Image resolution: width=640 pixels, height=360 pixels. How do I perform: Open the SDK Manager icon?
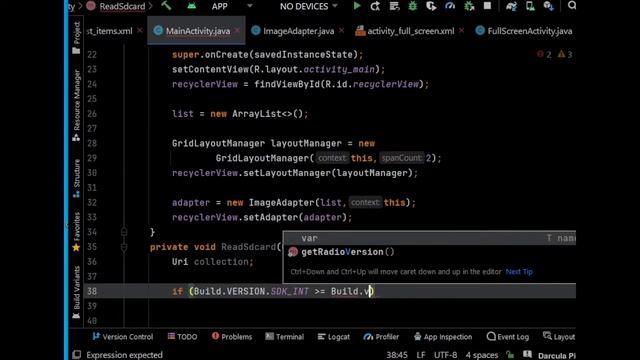coord(549,6)
